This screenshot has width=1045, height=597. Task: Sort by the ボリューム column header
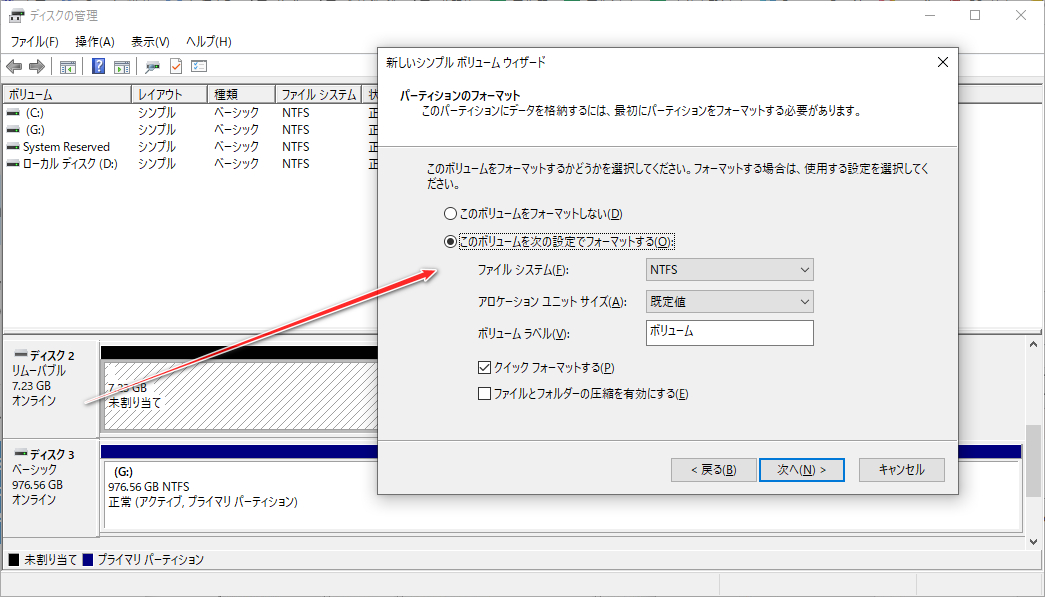[67, 95]
